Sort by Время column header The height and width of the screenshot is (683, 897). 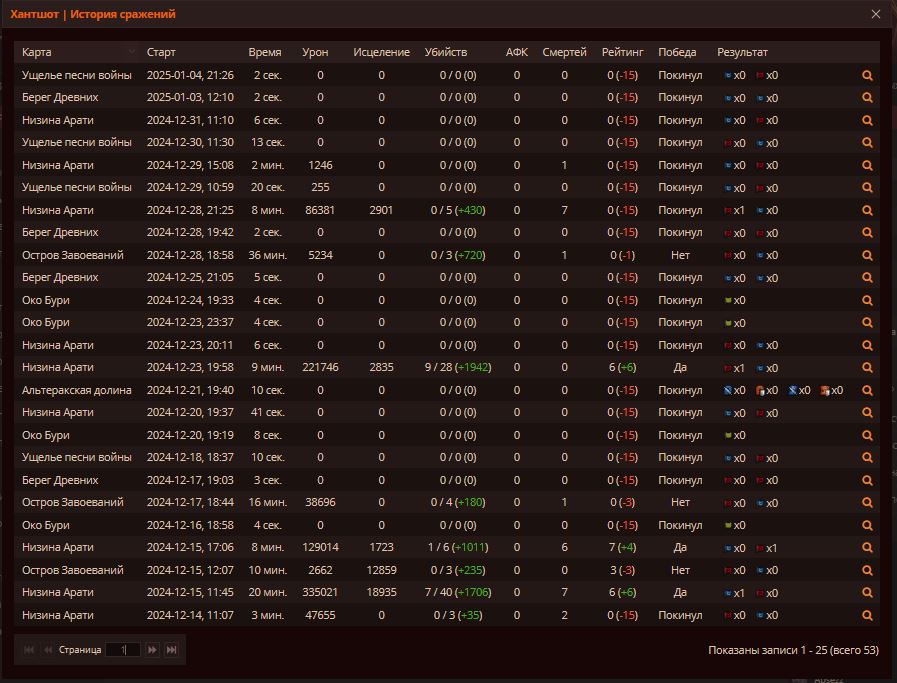(x=265, y=52)
